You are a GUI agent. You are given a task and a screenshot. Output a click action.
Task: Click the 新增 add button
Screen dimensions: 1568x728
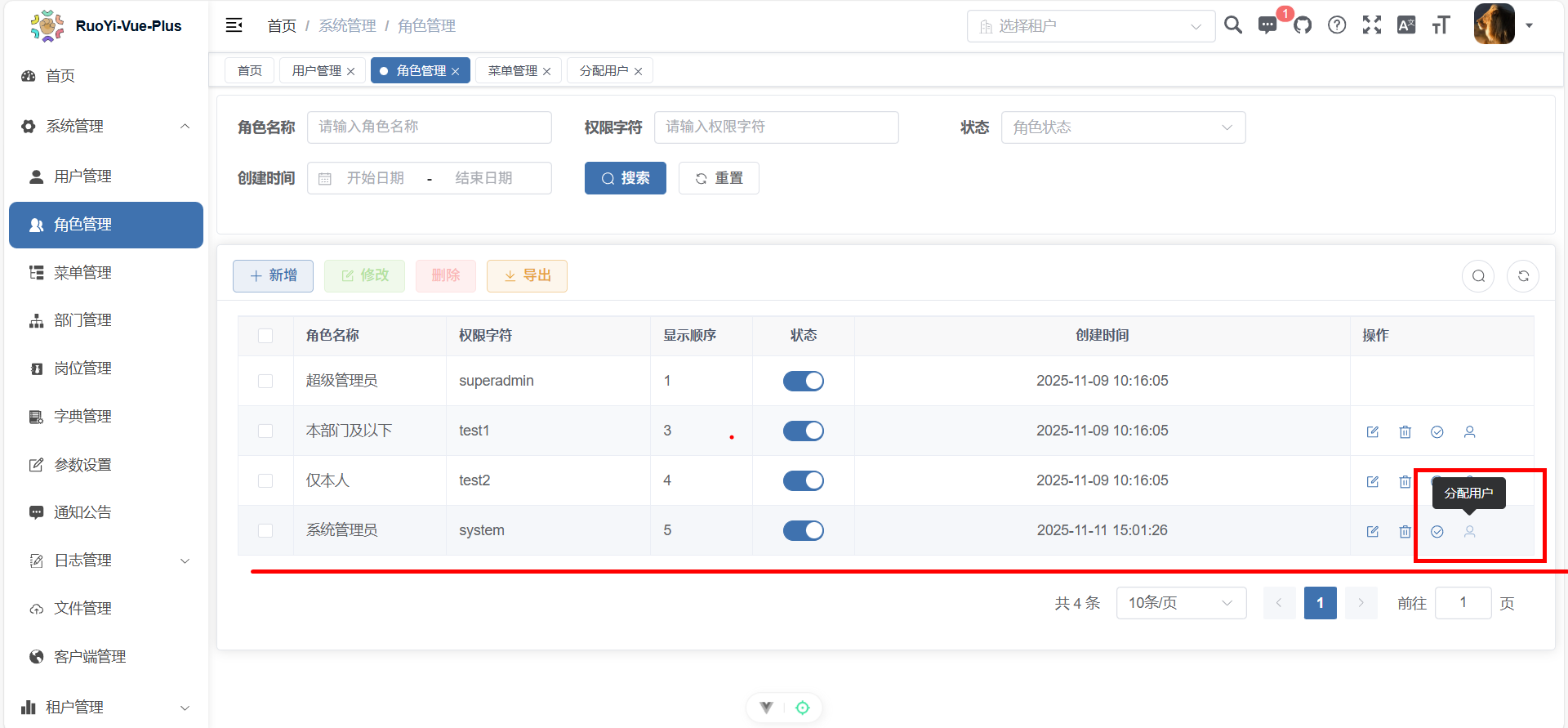(x=273, y=275)
